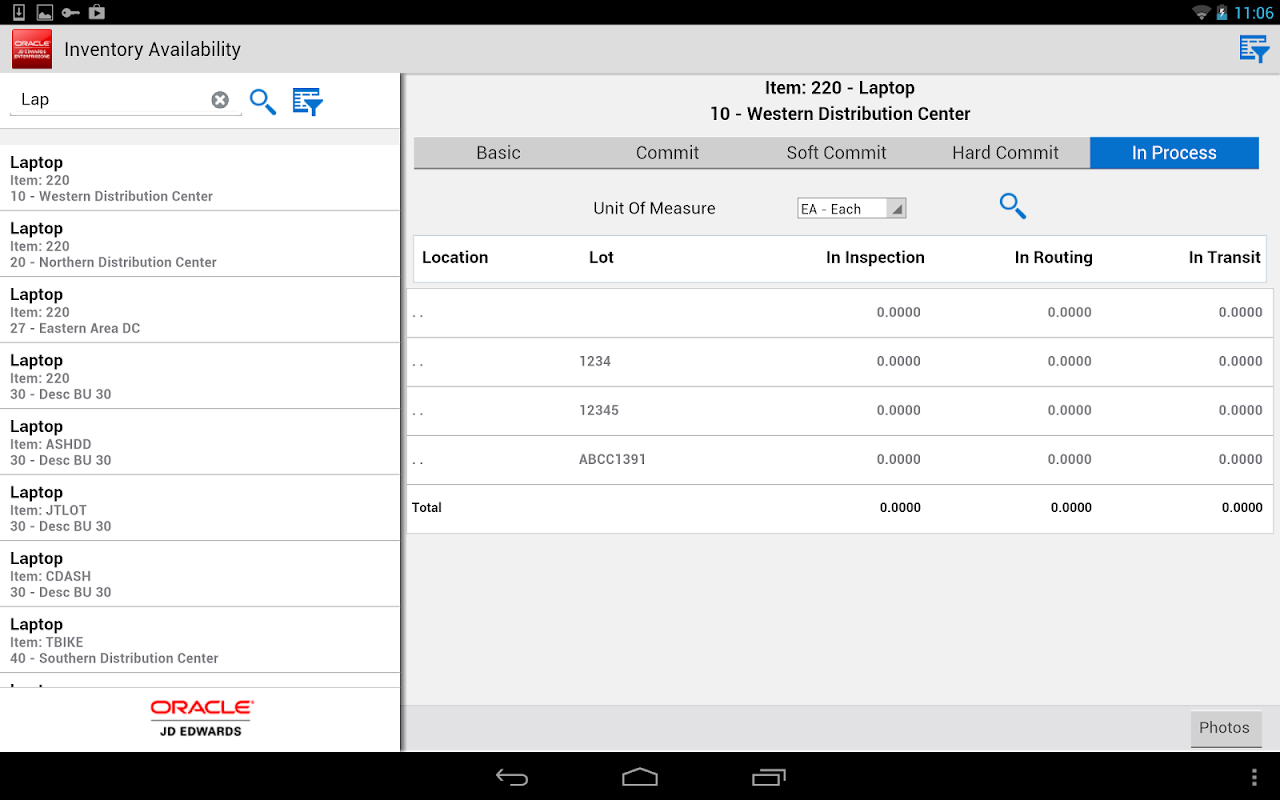The image size is (1280, 800).
Task: Tap the picture notification icon in the status bar
Action: [45, 12]
